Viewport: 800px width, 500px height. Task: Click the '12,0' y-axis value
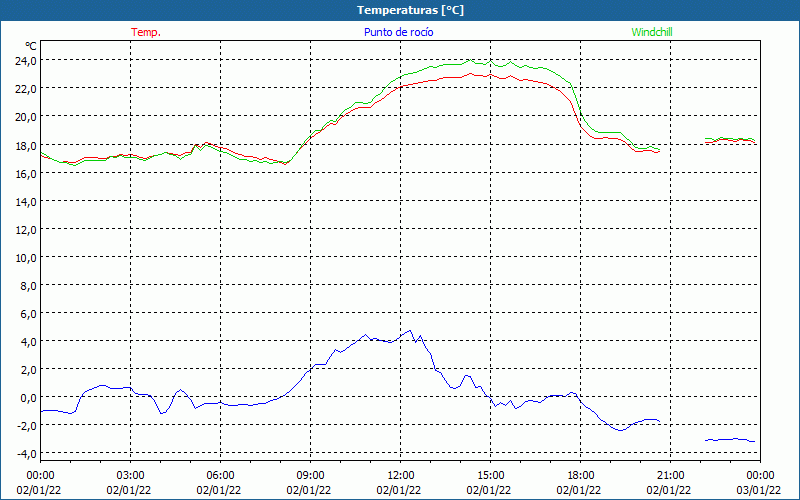coord(26,230)
